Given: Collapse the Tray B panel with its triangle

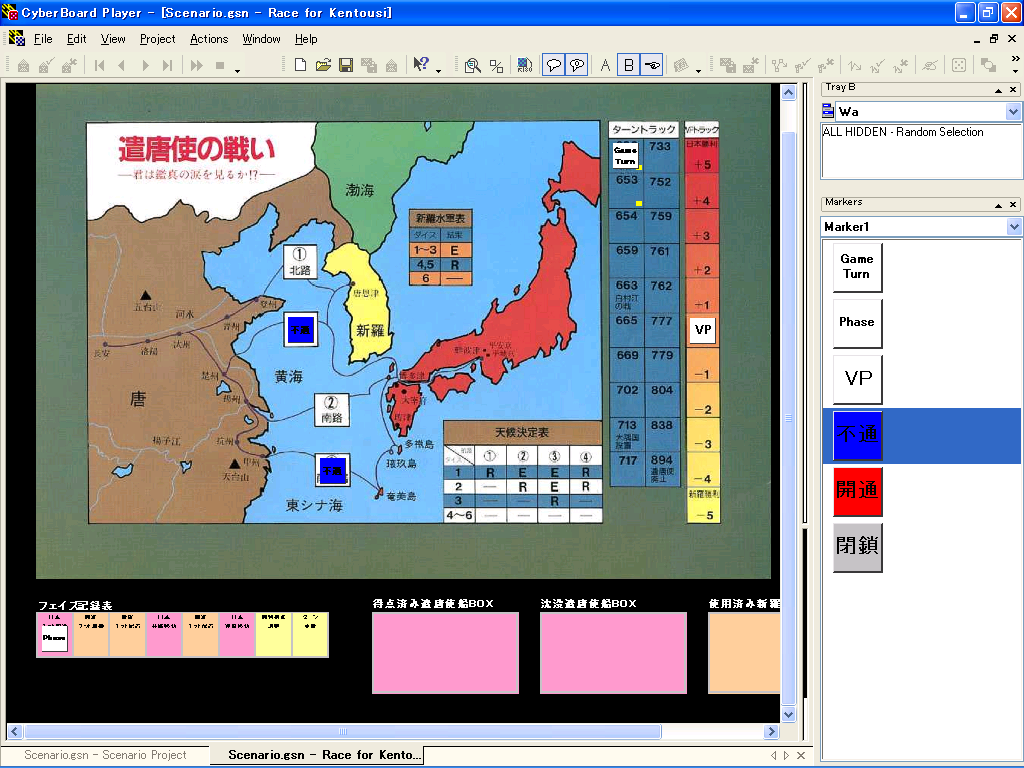Looking at the screenshot, I should 998,90.
